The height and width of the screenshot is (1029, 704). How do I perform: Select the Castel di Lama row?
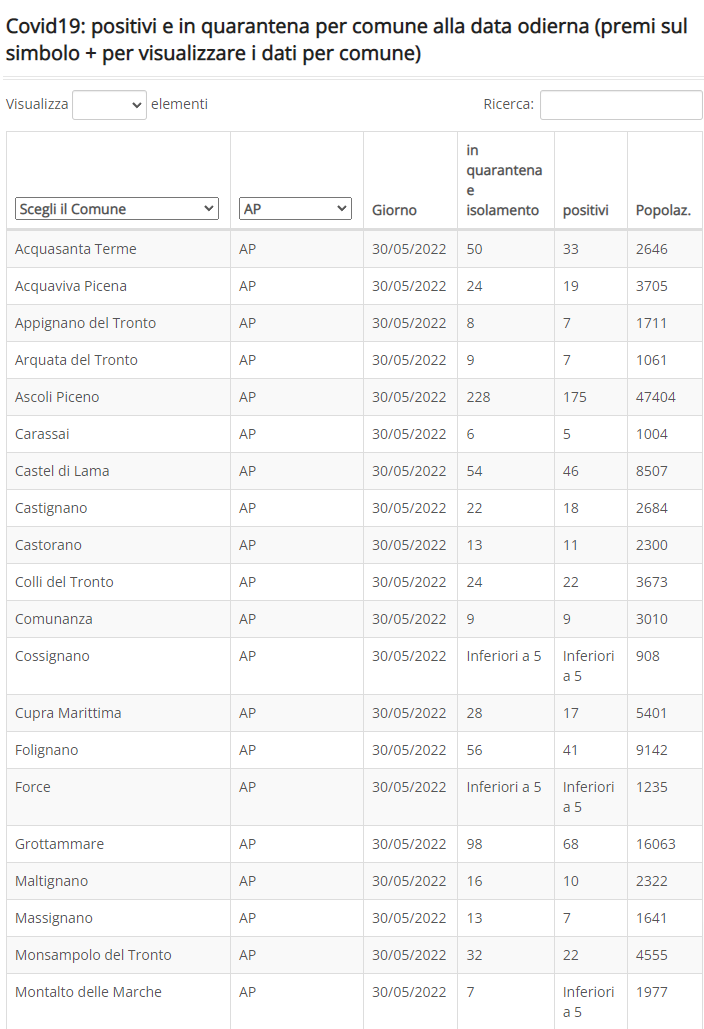(x=354, y=471)
